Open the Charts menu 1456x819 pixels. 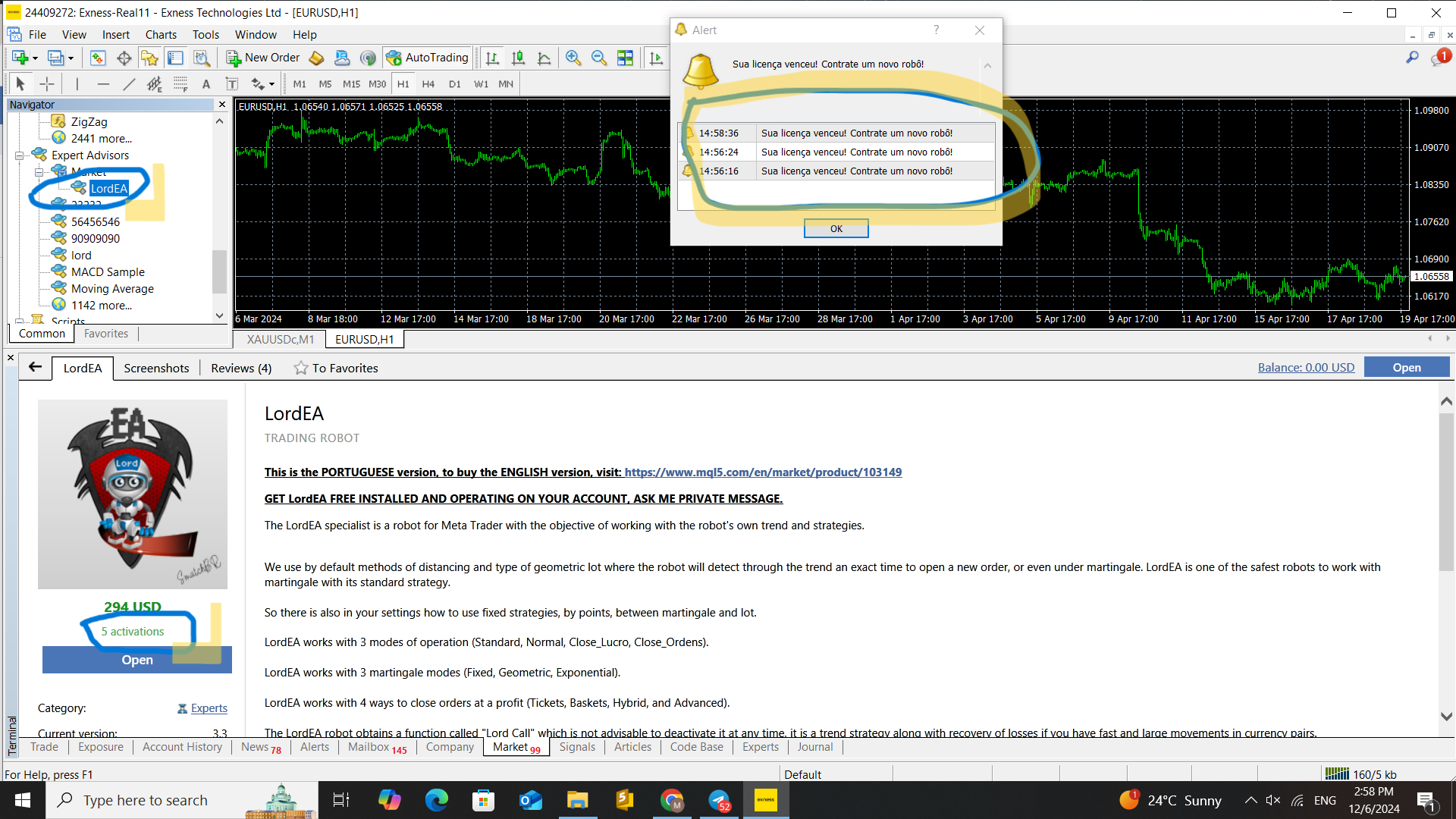coord(161,35)
